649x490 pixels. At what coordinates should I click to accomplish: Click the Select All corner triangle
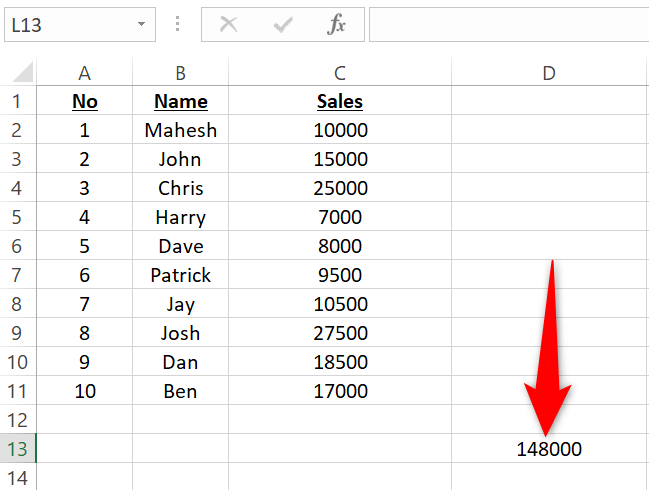coord(21,73)
